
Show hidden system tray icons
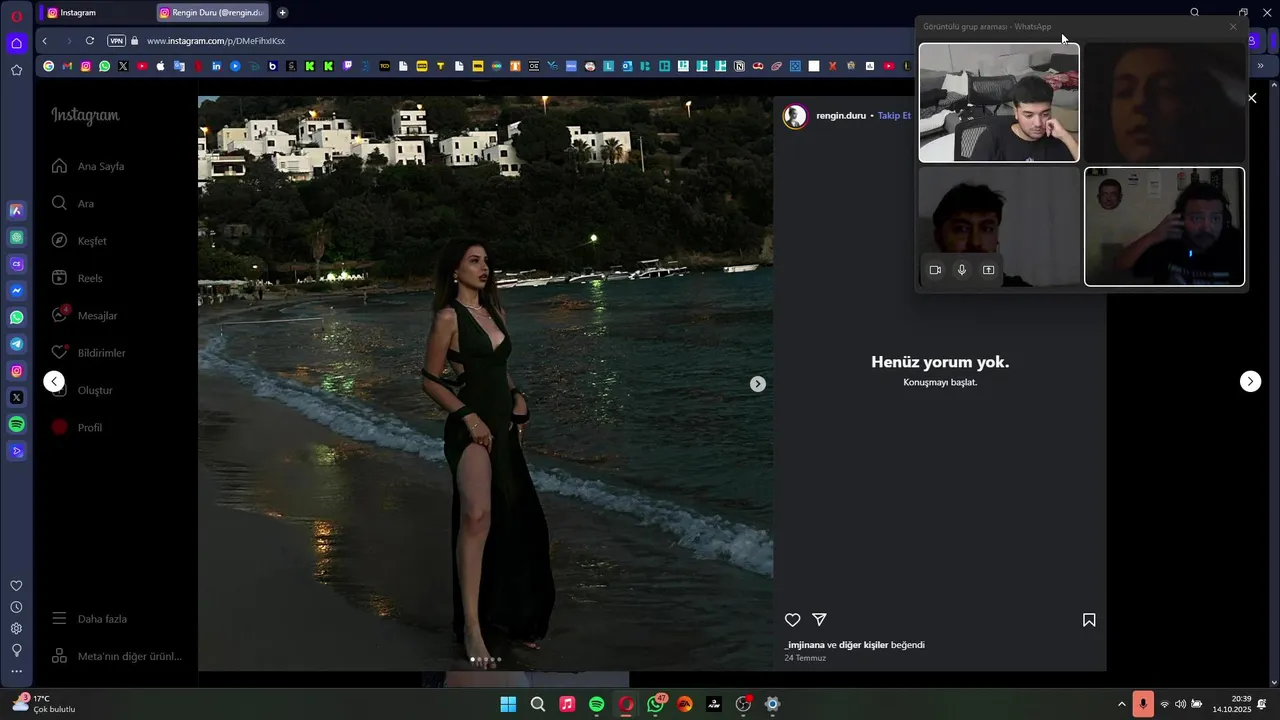[x=1121, y=704]
